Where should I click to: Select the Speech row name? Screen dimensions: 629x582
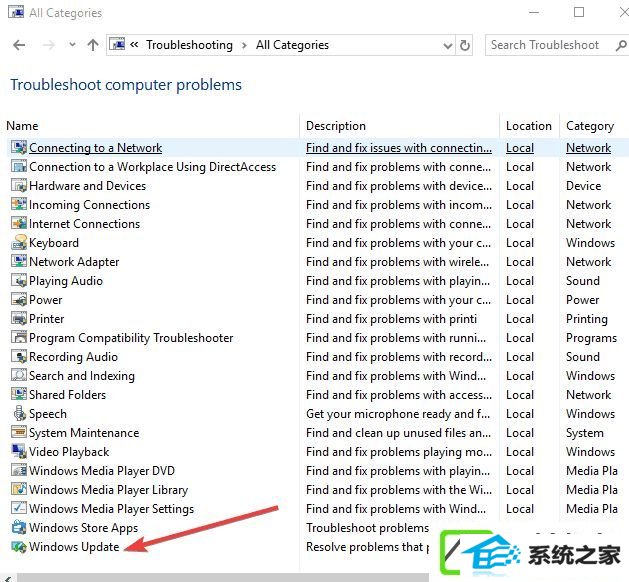tap(48, 414)
